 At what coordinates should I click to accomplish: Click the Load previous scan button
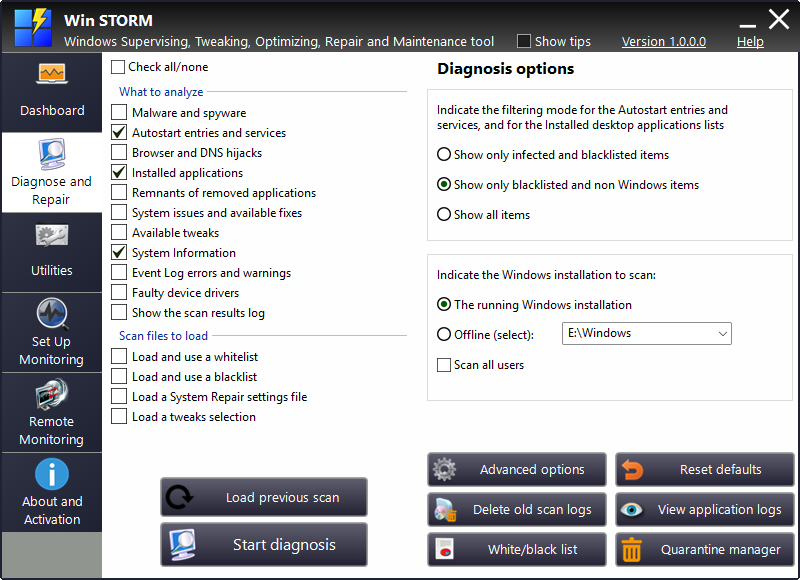[264, 497]
